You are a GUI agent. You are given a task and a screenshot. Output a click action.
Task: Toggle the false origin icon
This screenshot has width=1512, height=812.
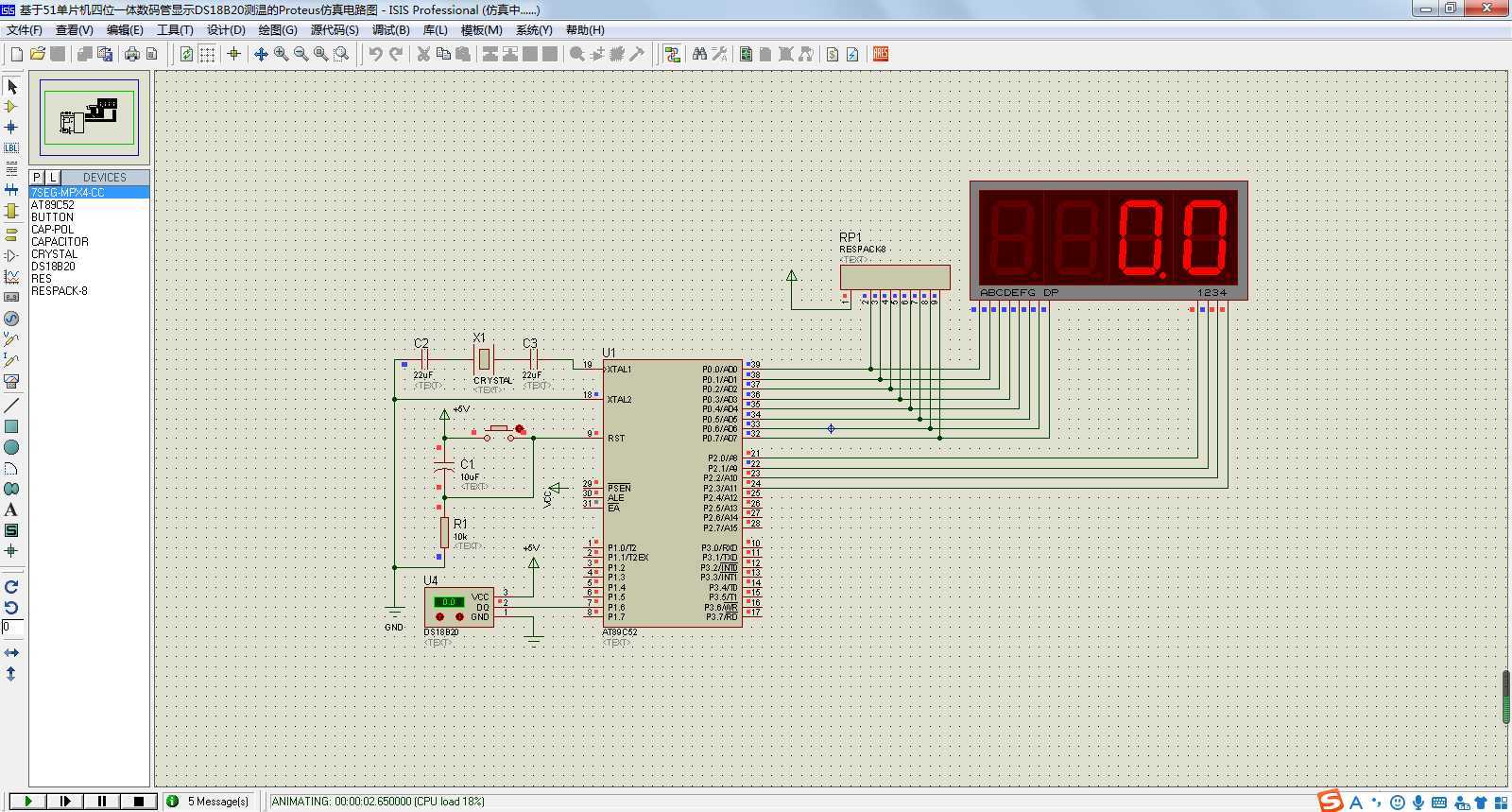[233, 54]
